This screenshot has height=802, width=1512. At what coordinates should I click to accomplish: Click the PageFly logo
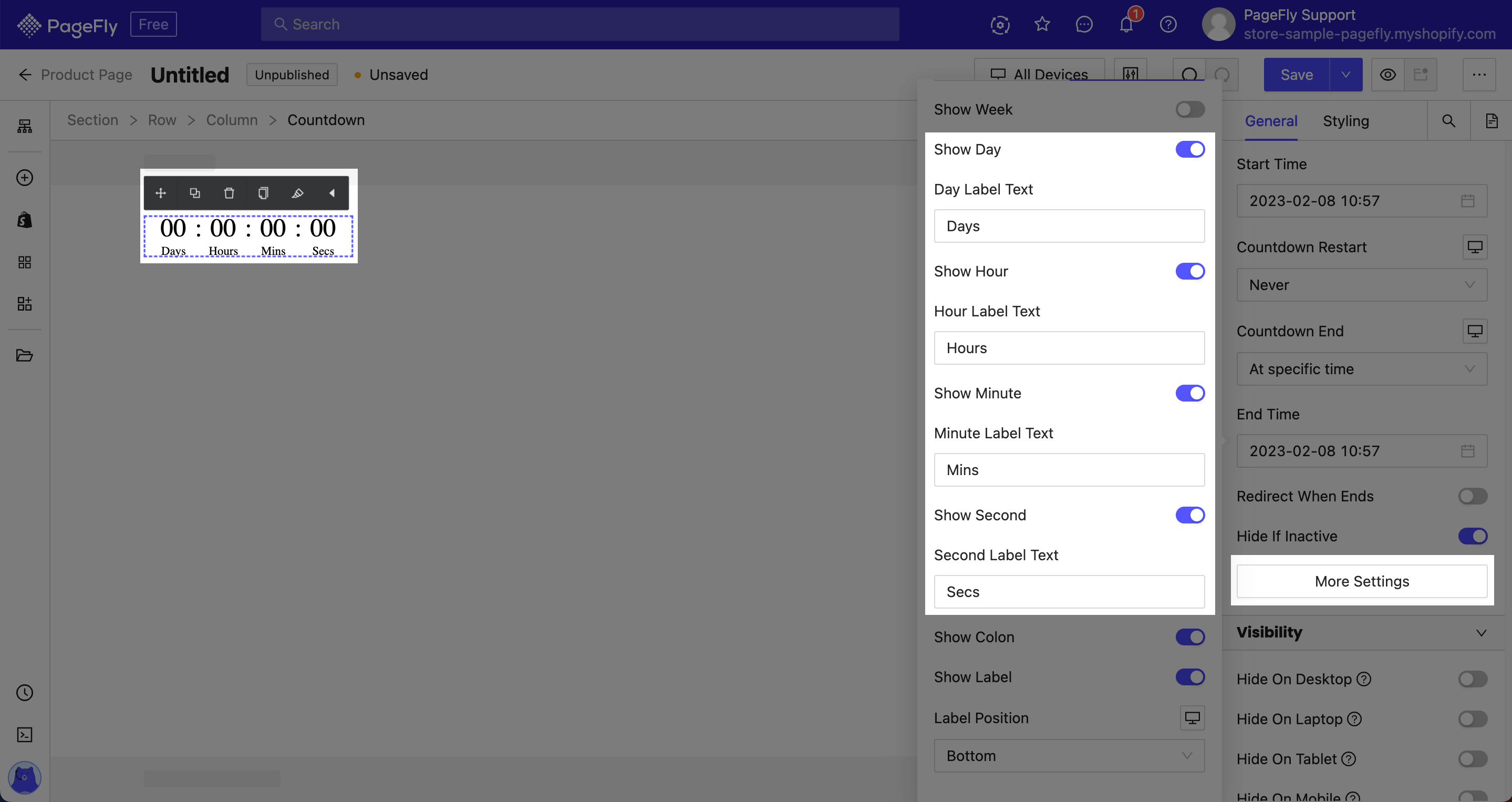click(x=67, y=25)
